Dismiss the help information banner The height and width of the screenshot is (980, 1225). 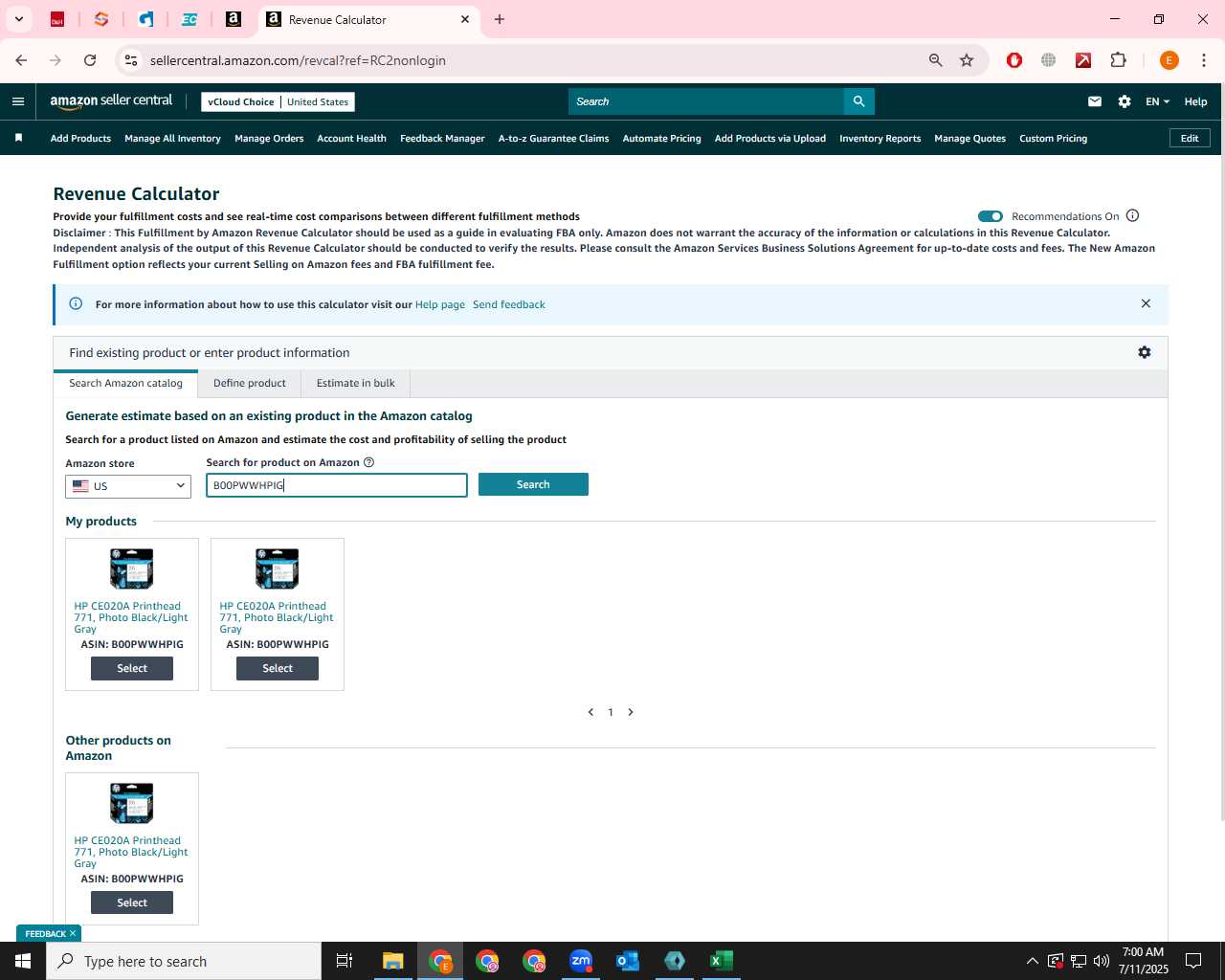pos(1146,303)
